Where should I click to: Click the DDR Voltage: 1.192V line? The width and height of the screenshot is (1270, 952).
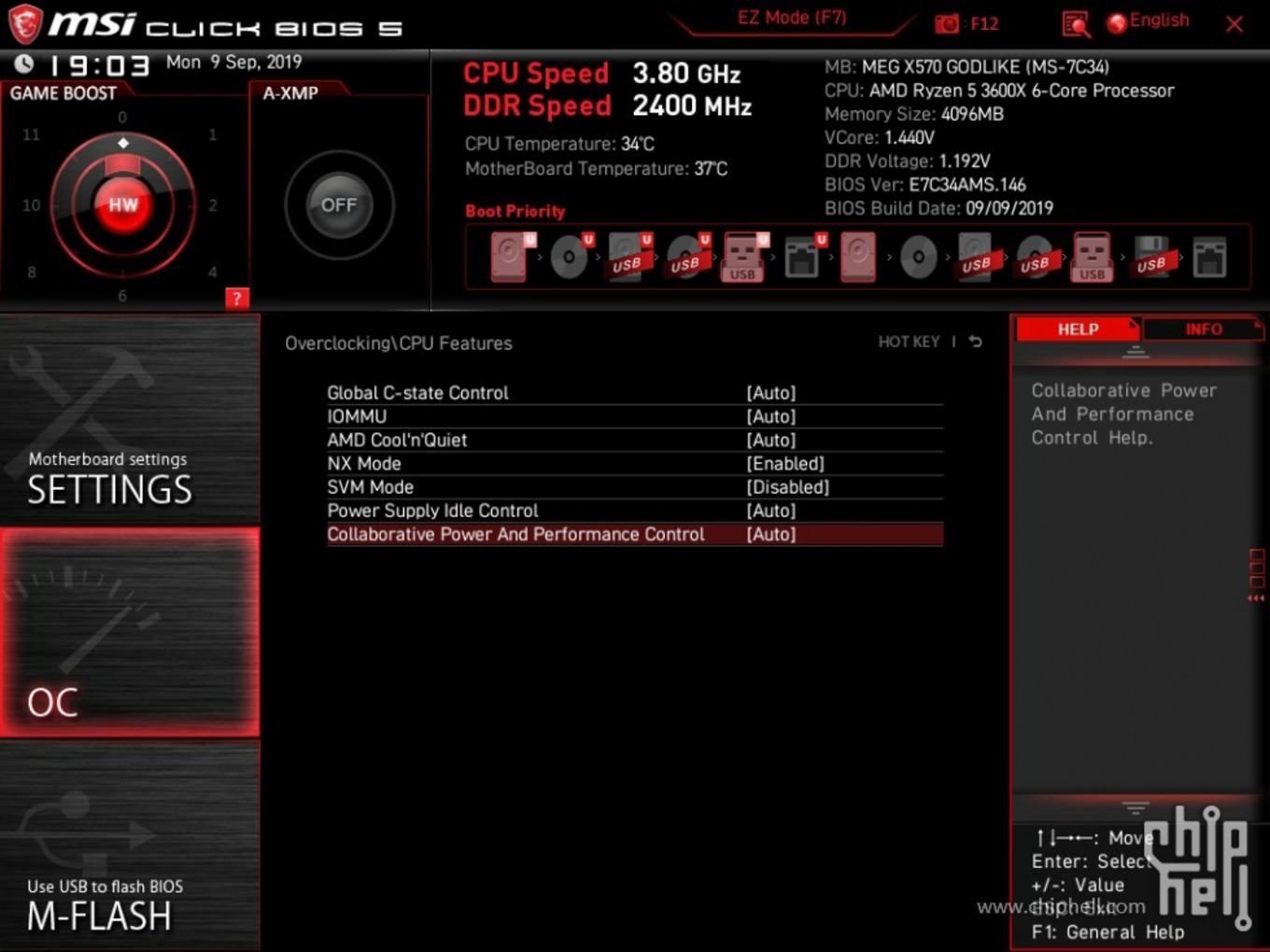(907, 161)
